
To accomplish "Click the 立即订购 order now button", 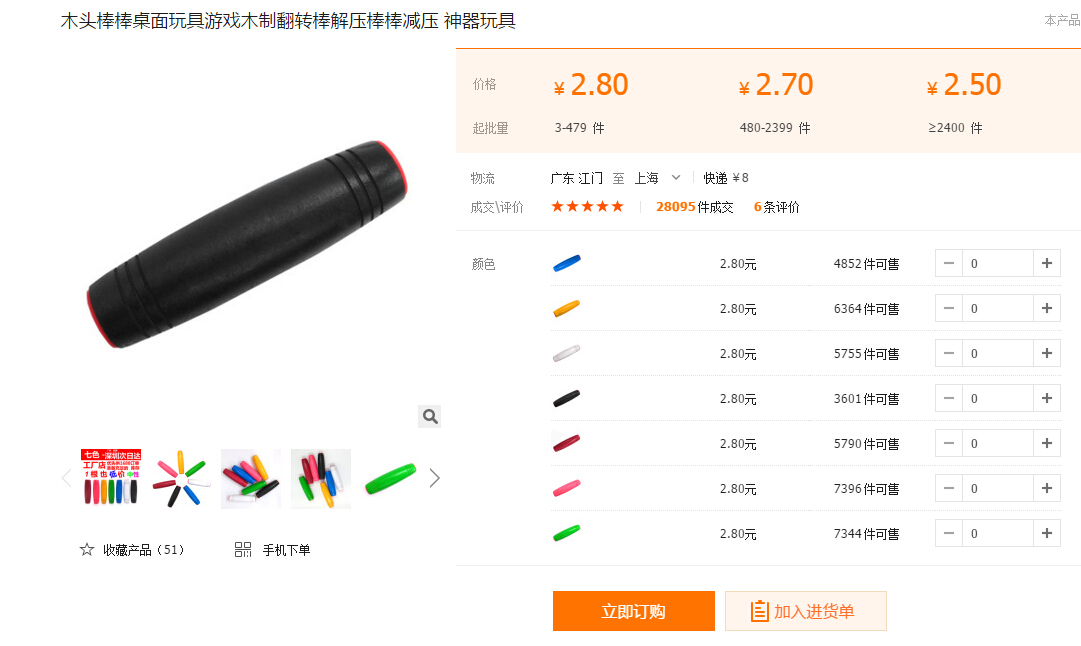I will point(634,611).
